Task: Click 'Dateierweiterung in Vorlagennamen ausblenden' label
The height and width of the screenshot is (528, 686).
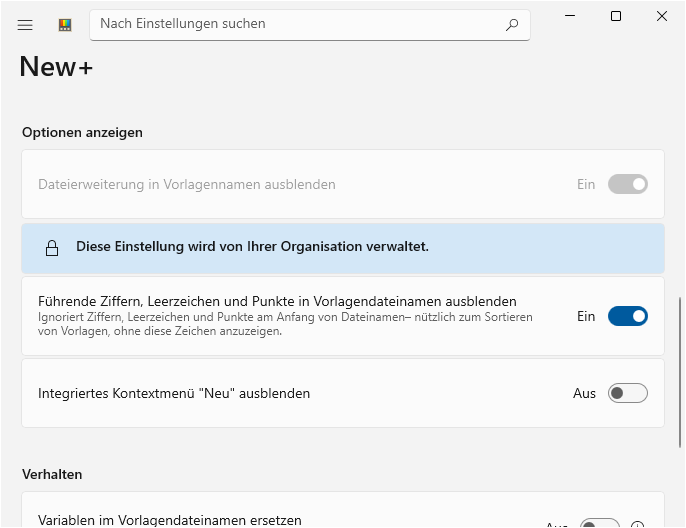Action: 187,184
